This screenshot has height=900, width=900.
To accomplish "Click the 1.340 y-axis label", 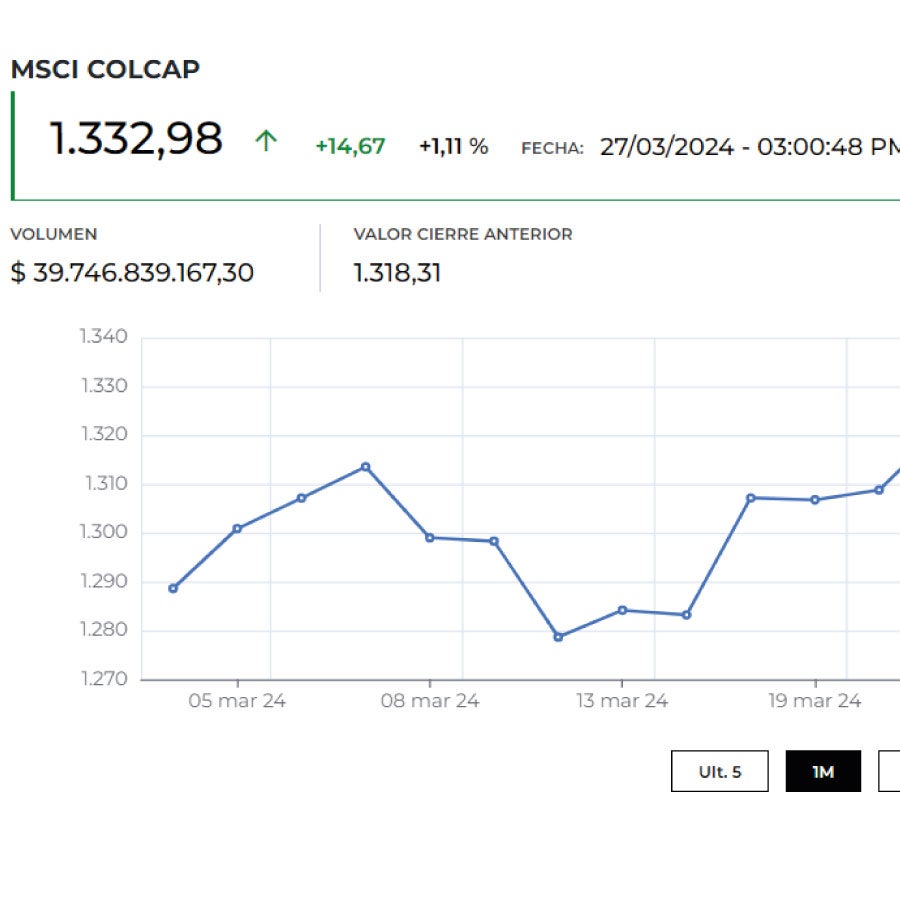I will point(104,336).
